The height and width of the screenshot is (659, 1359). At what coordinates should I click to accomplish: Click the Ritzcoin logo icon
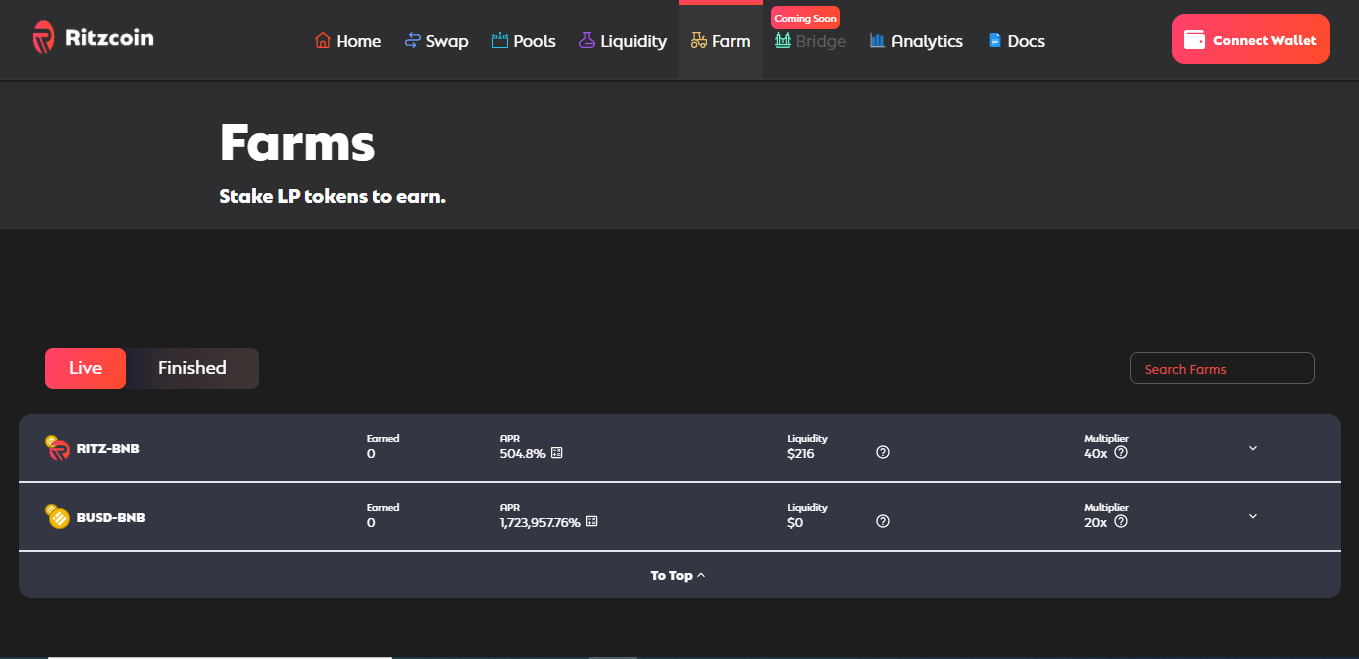43,38
